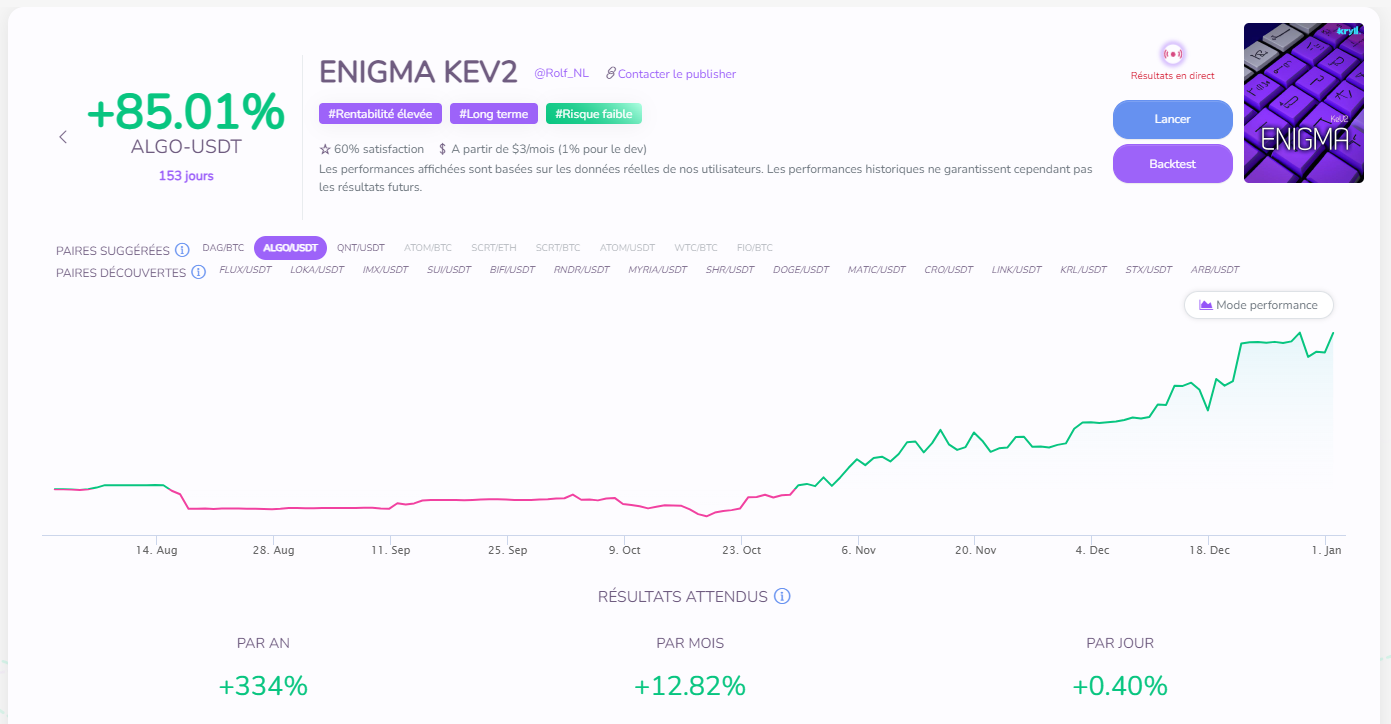Click the ENIGMA strategy cover image

(x=1303, y=102)
